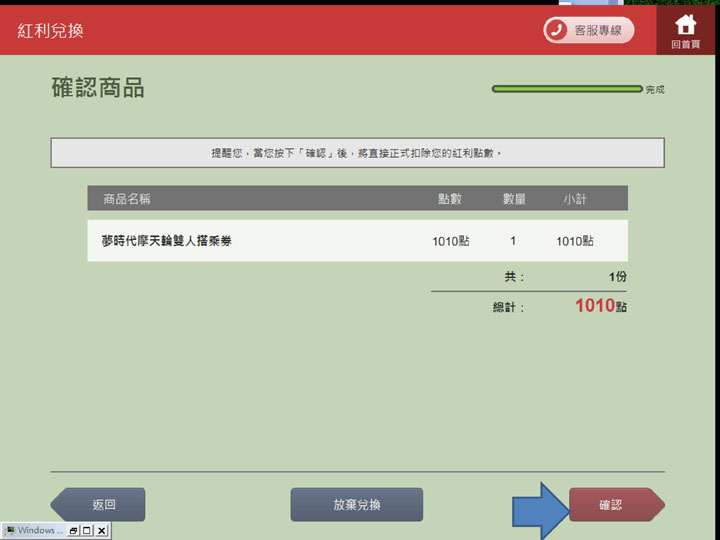Viewport: 720px width, 540px height.
Task: Select the 夢時代摩天輪雙人搭乘券 item name
Action: tap(167, 241)
